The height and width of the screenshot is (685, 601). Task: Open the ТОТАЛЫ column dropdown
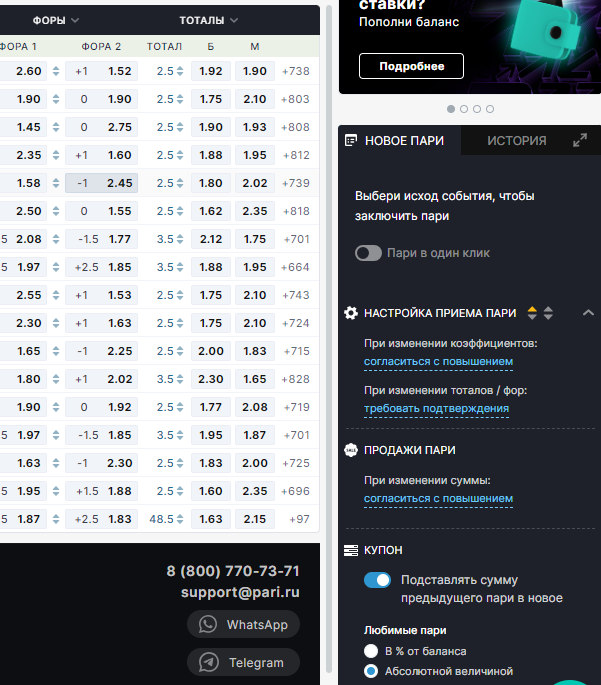click(x=209, y=20)
